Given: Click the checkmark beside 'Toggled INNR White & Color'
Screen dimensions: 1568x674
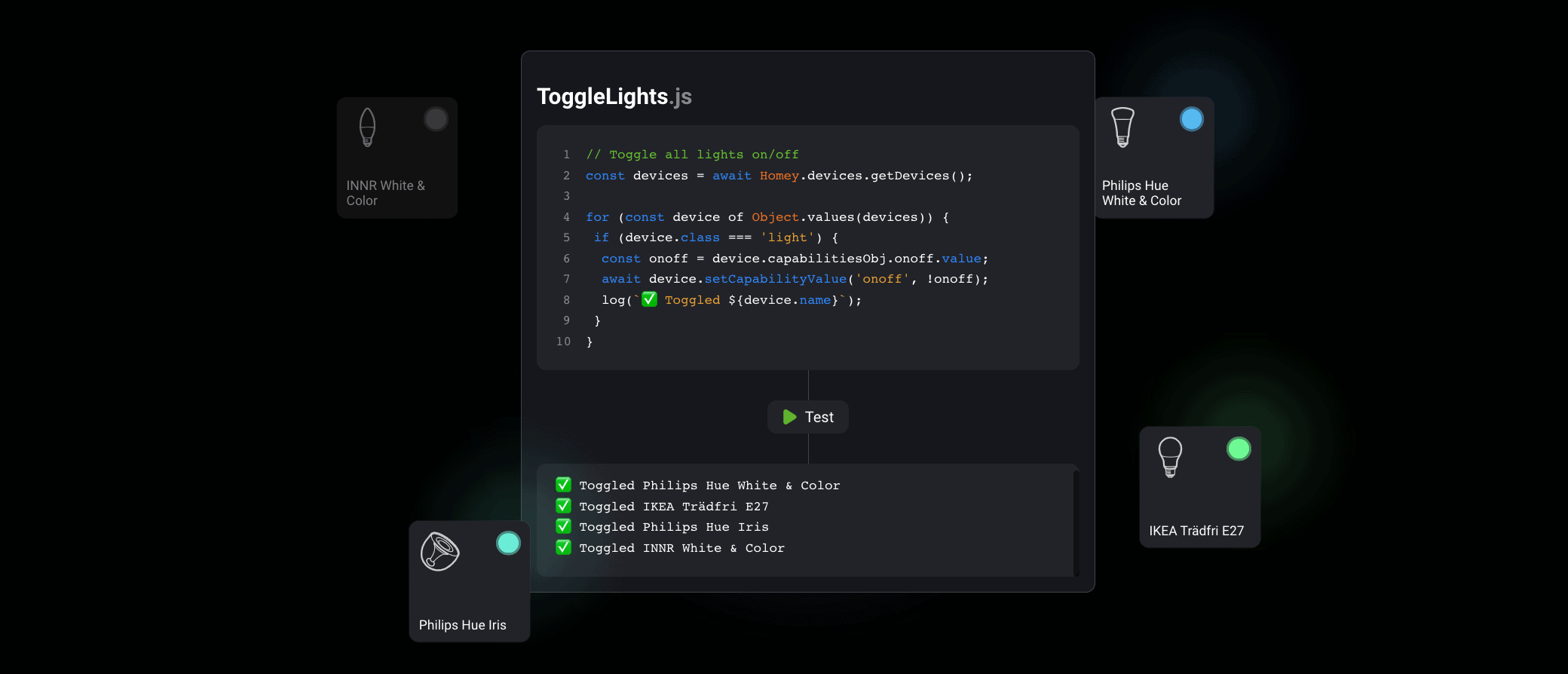Looking at the screenshot, I should coord(563,547).
